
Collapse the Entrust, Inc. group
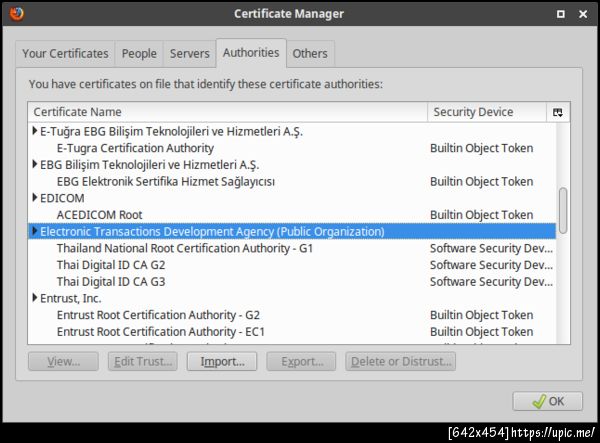tap(35, 298)
